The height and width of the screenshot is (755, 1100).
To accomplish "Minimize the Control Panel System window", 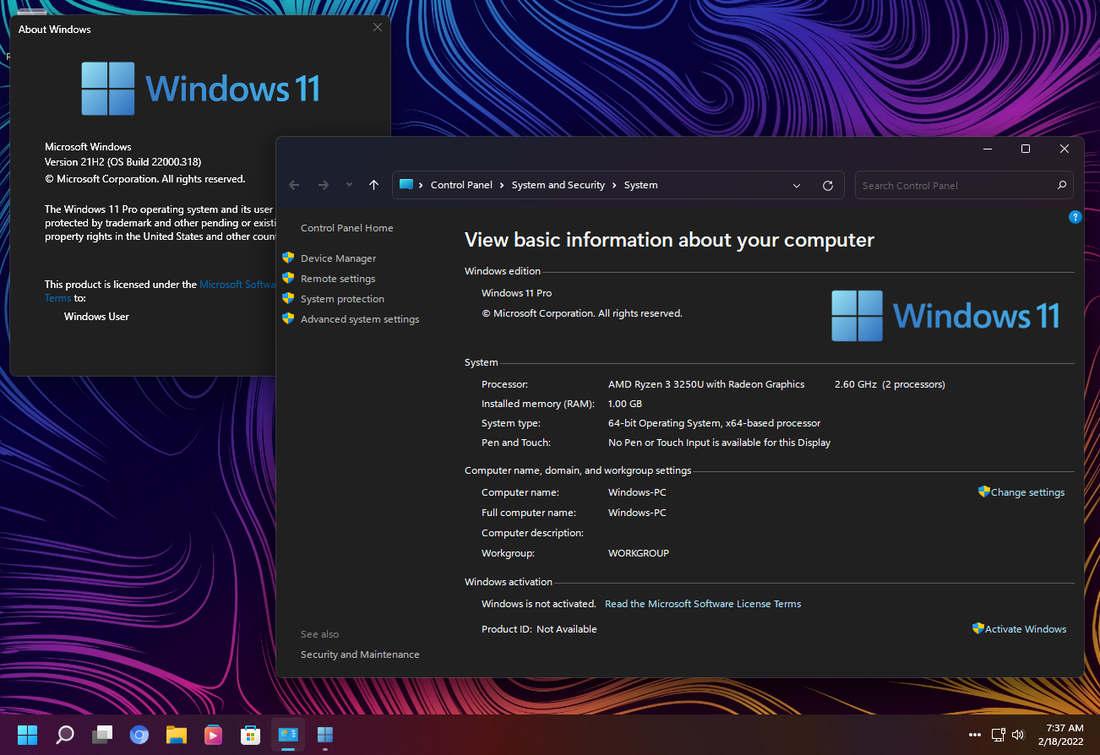I will (x=988, y=149).
